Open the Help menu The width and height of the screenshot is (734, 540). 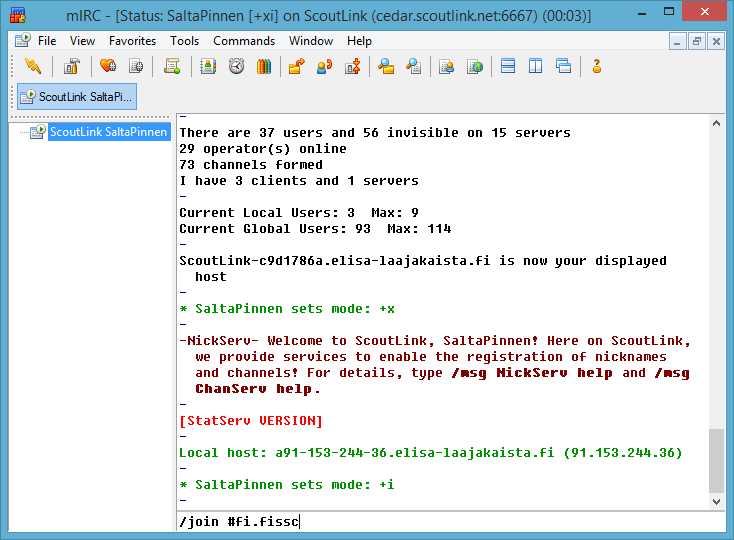coord(359,41)
